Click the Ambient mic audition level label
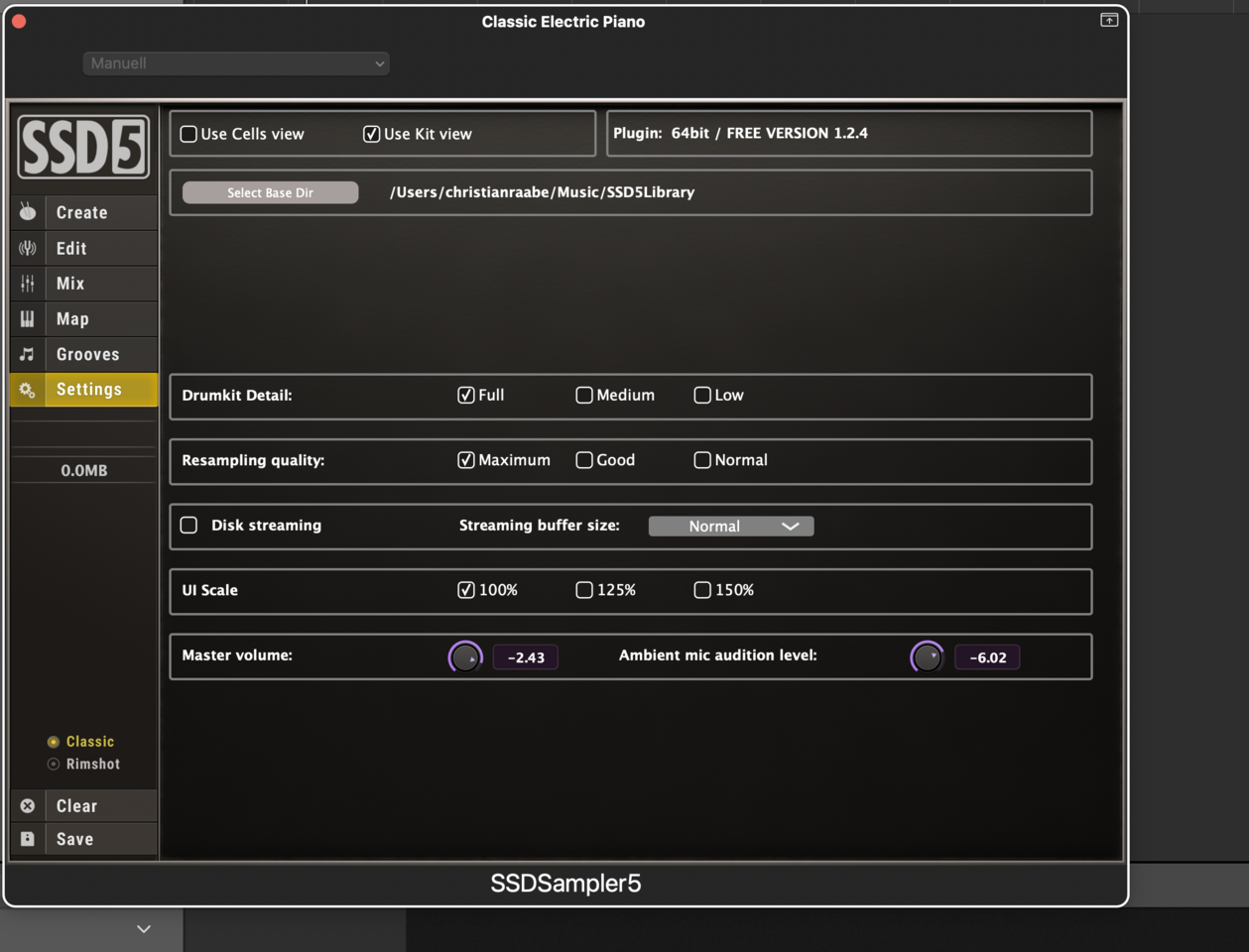This screenshot has width=1249, height=952. [x=718, y=655]
